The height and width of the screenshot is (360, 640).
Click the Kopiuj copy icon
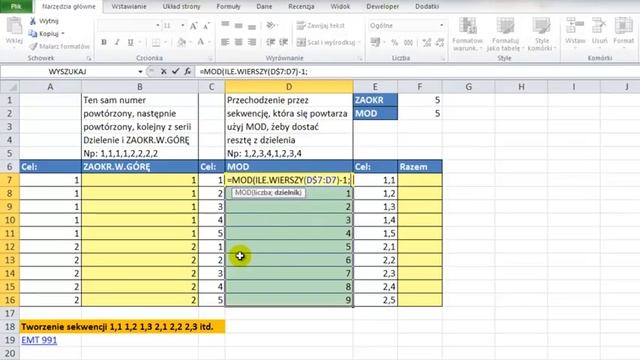[x=33, y=33]
